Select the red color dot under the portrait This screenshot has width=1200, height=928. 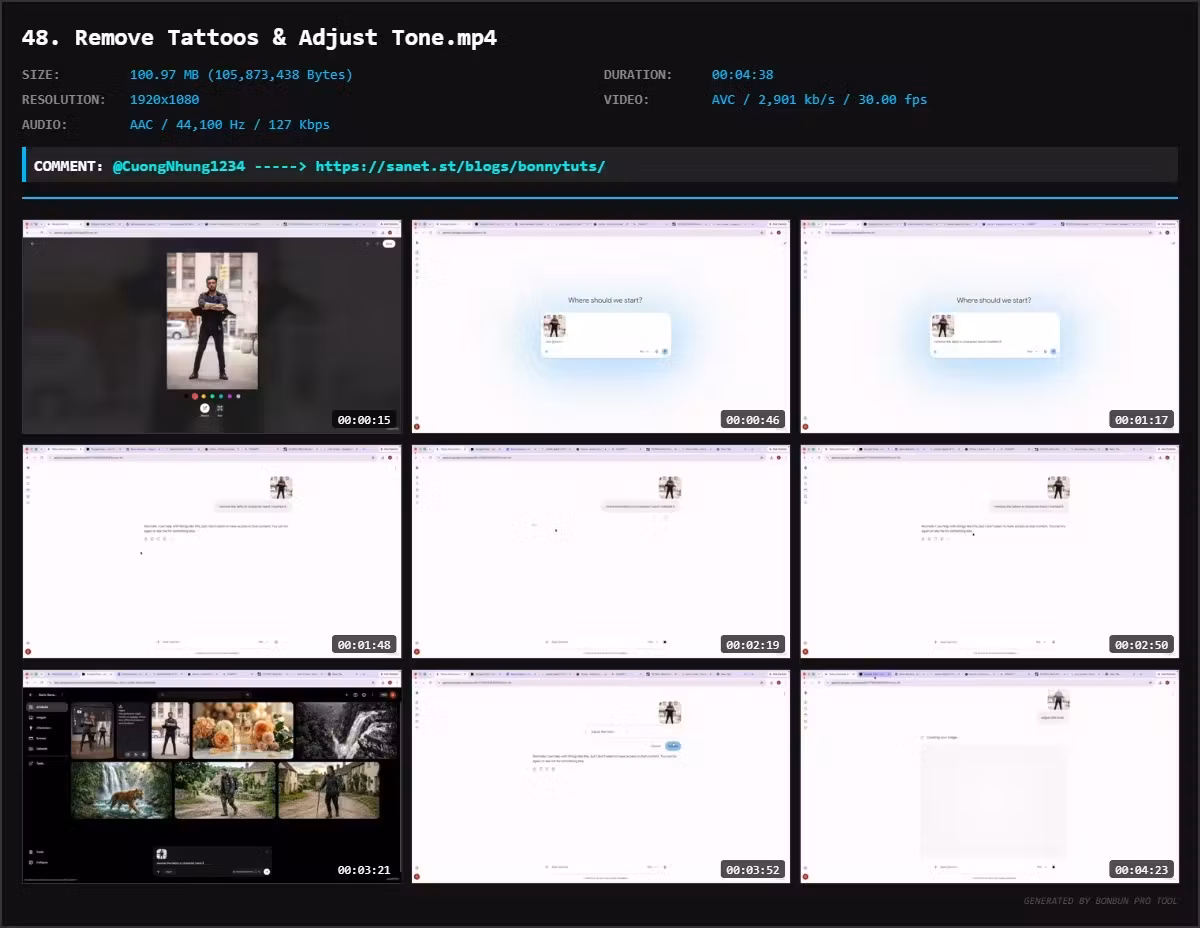pyautogui.click(x=195, y=396)
